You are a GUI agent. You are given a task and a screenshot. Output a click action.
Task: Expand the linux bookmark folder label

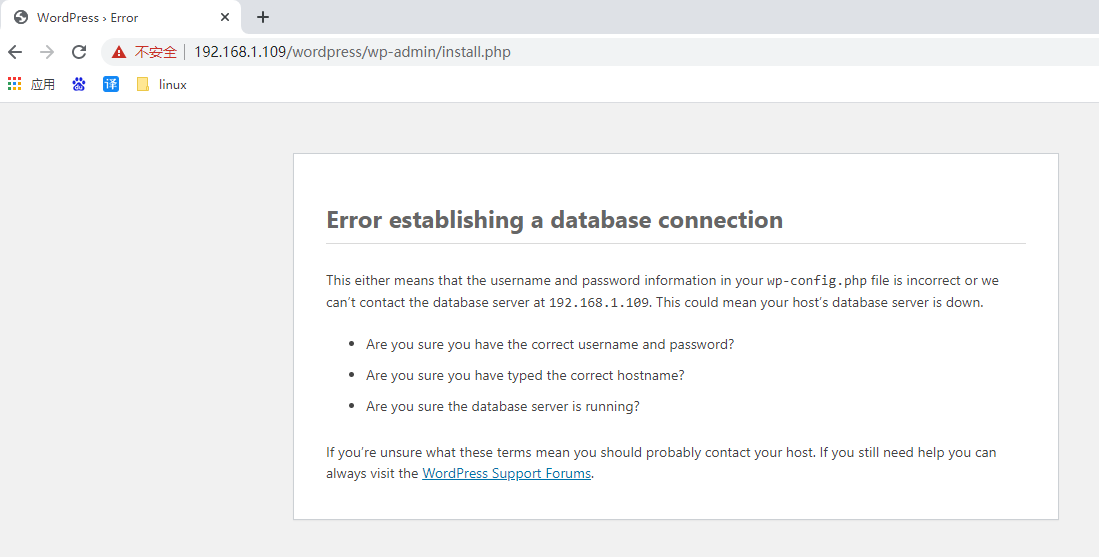tap(172, 85)
